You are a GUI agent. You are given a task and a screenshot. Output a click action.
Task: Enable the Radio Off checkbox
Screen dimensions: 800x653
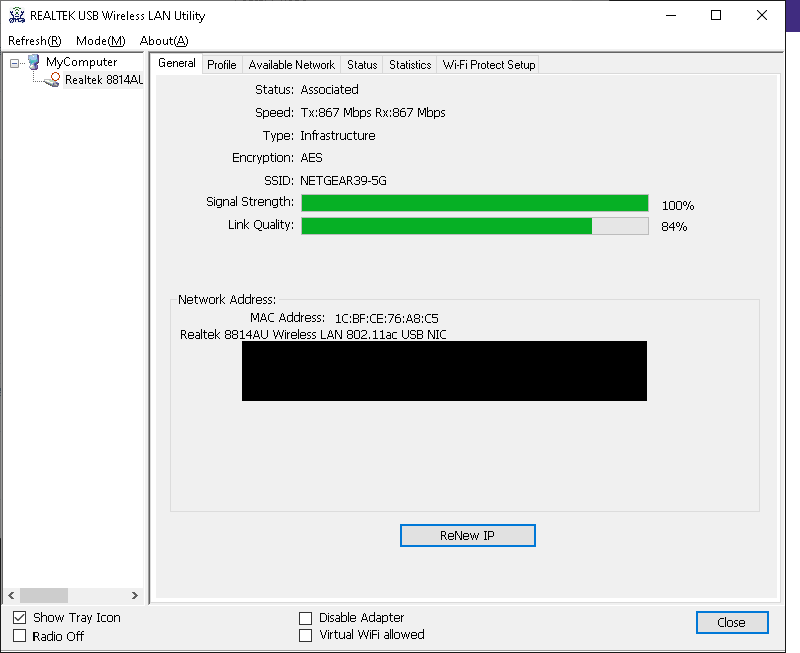pyautogui.click(x=19, y=636)
